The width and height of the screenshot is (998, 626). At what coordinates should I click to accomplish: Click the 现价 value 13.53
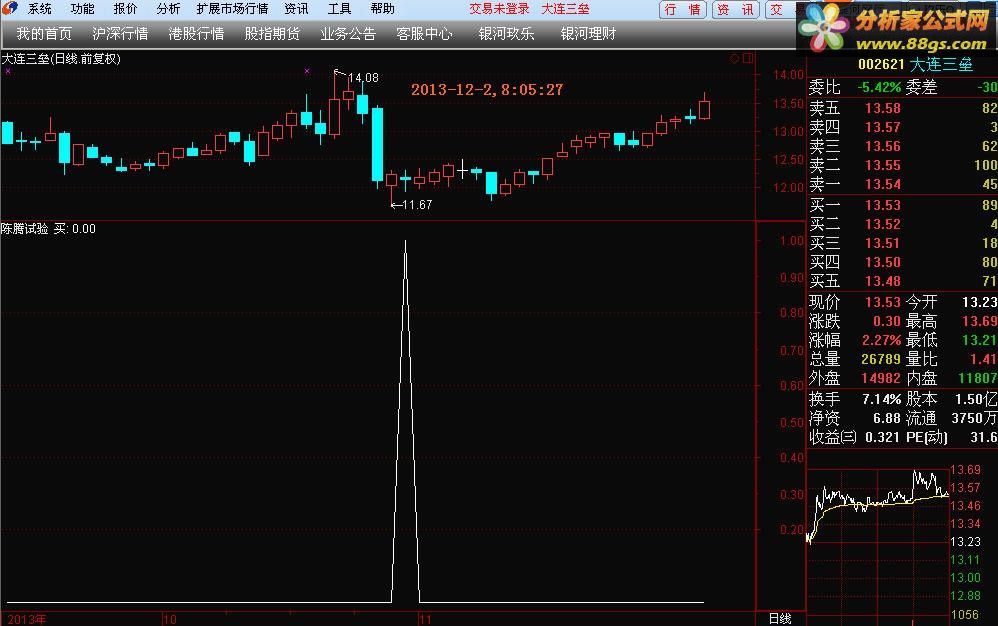(x=882, y=302)
